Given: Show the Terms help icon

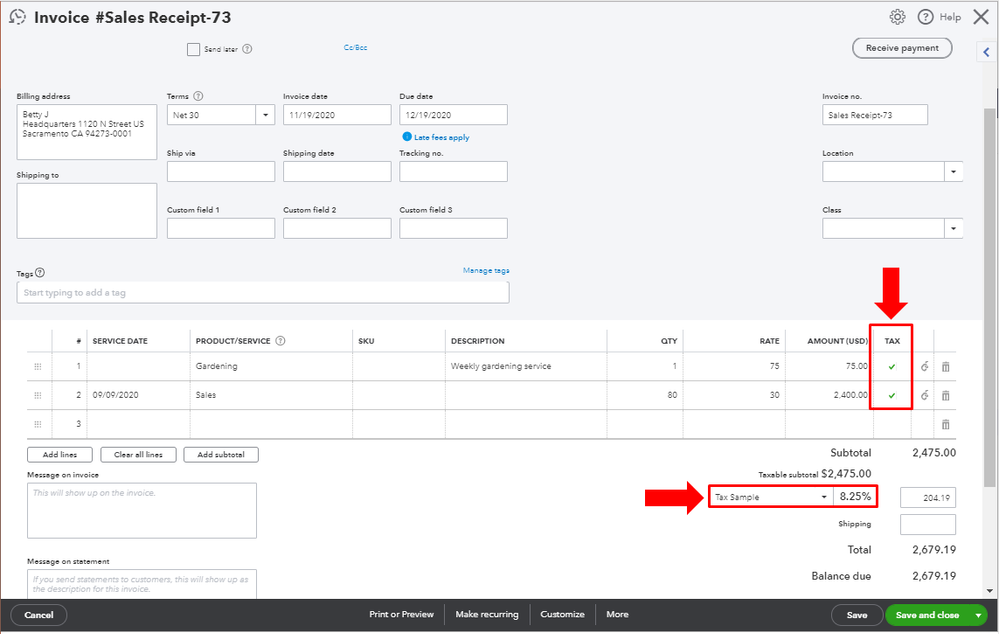Looking at the screenshot, I should [x=198, y=96].
